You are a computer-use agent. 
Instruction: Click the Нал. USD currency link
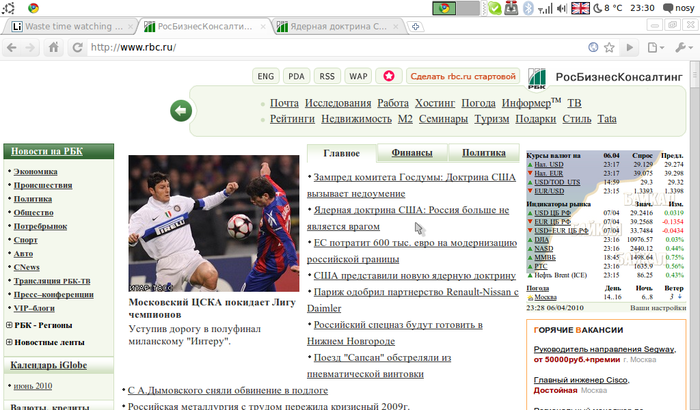click(x=549, y=164)
